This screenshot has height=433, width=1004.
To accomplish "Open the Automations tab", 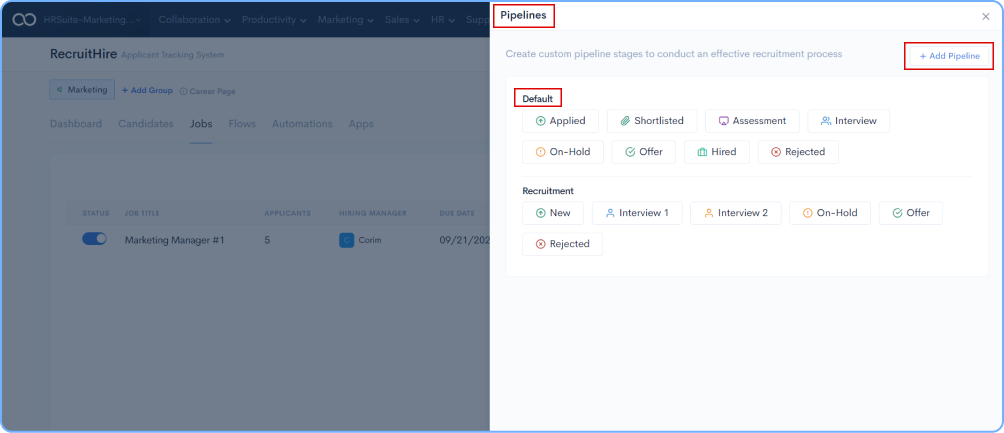I will click(302, 124).
